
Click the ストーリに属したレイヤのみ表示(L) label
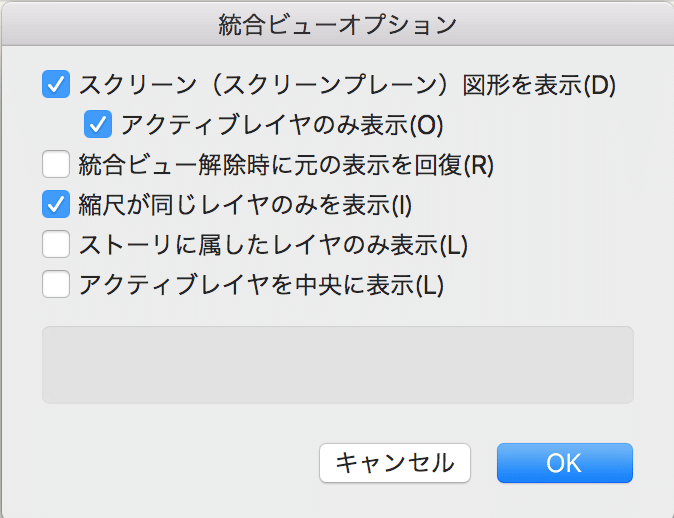click(x=273, y=244)
